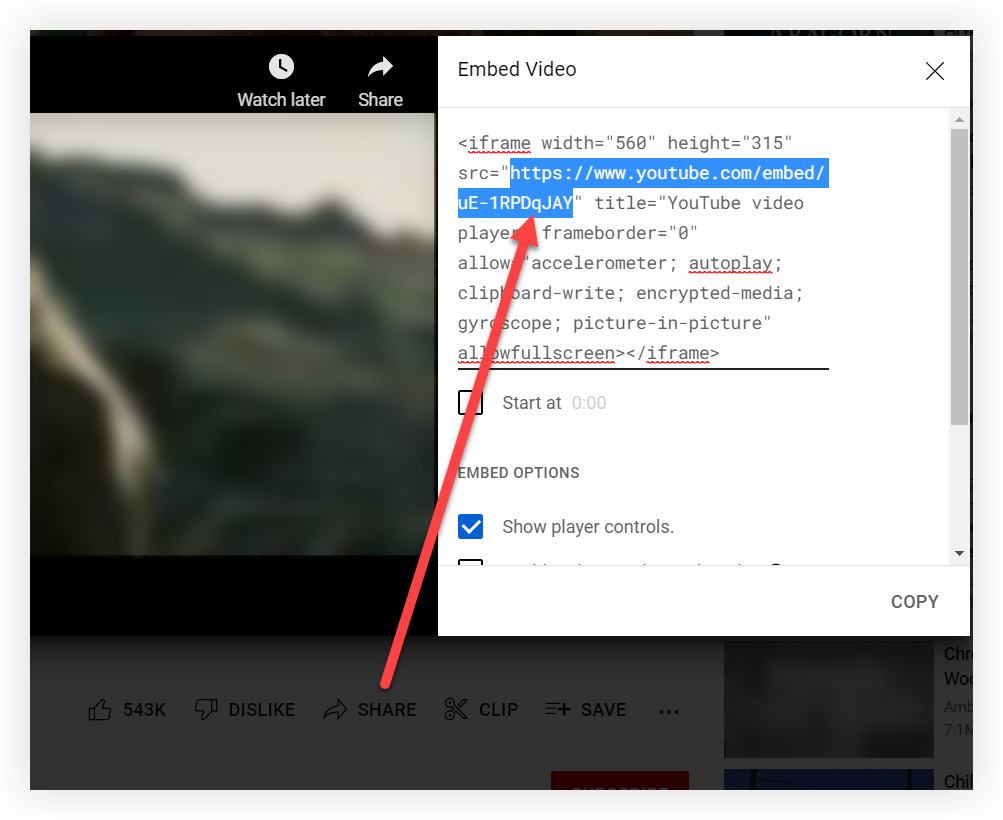Click the SAVE playlist add icon

pyautogui.click(x=557, y=709)
